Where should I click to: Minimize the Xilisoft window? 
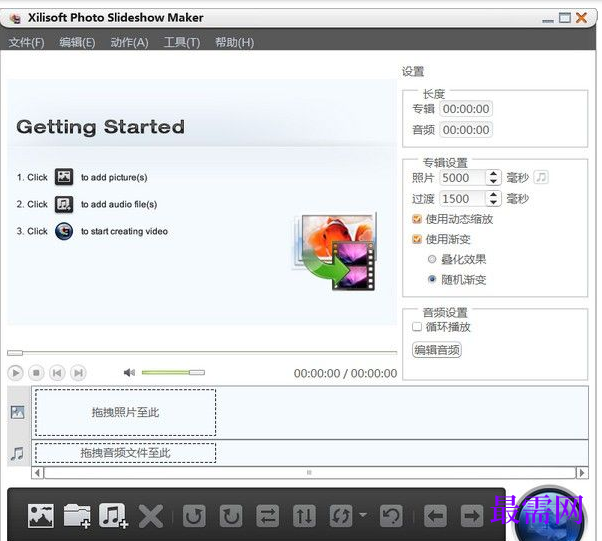pyautogui.click(x=548, y=19)
